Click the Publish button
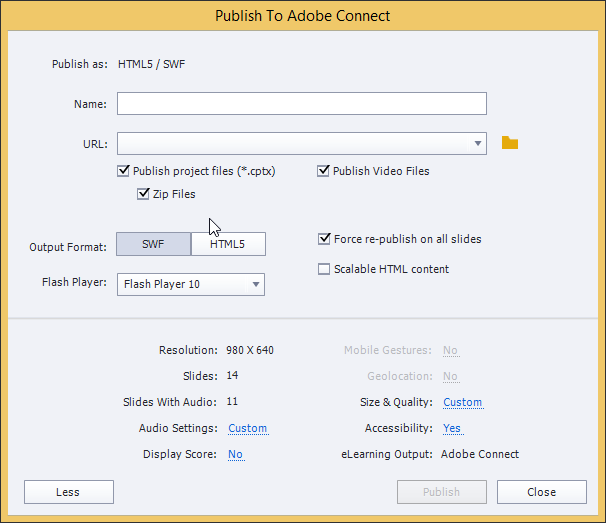 coord(442,492)
